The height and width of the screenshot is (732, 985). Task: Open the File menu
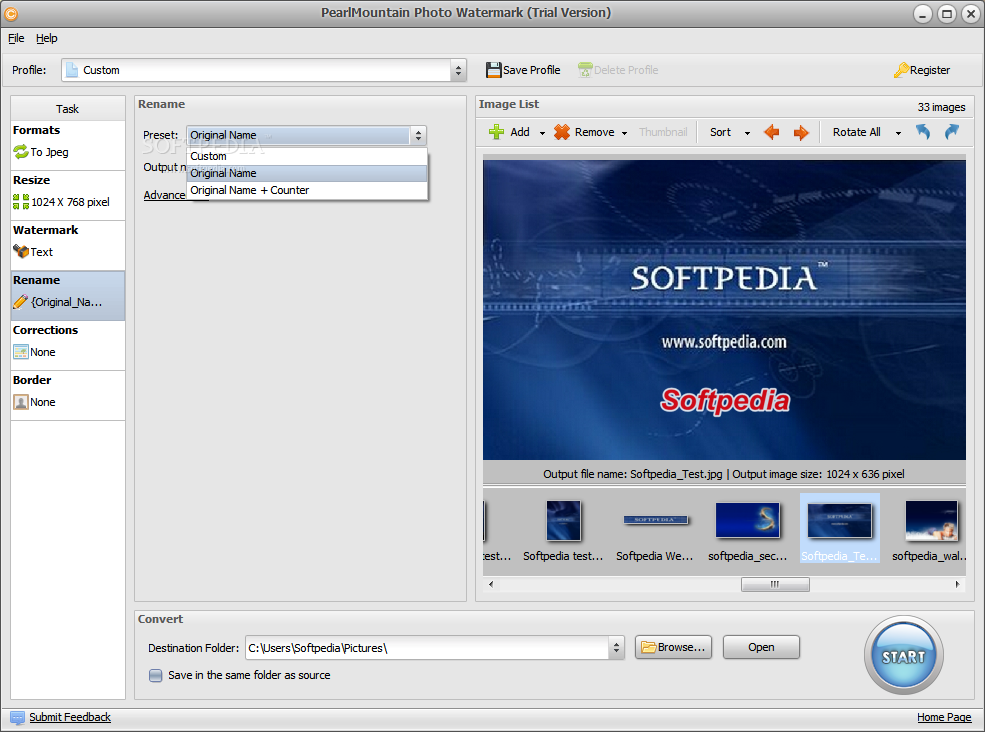[16, 38]
